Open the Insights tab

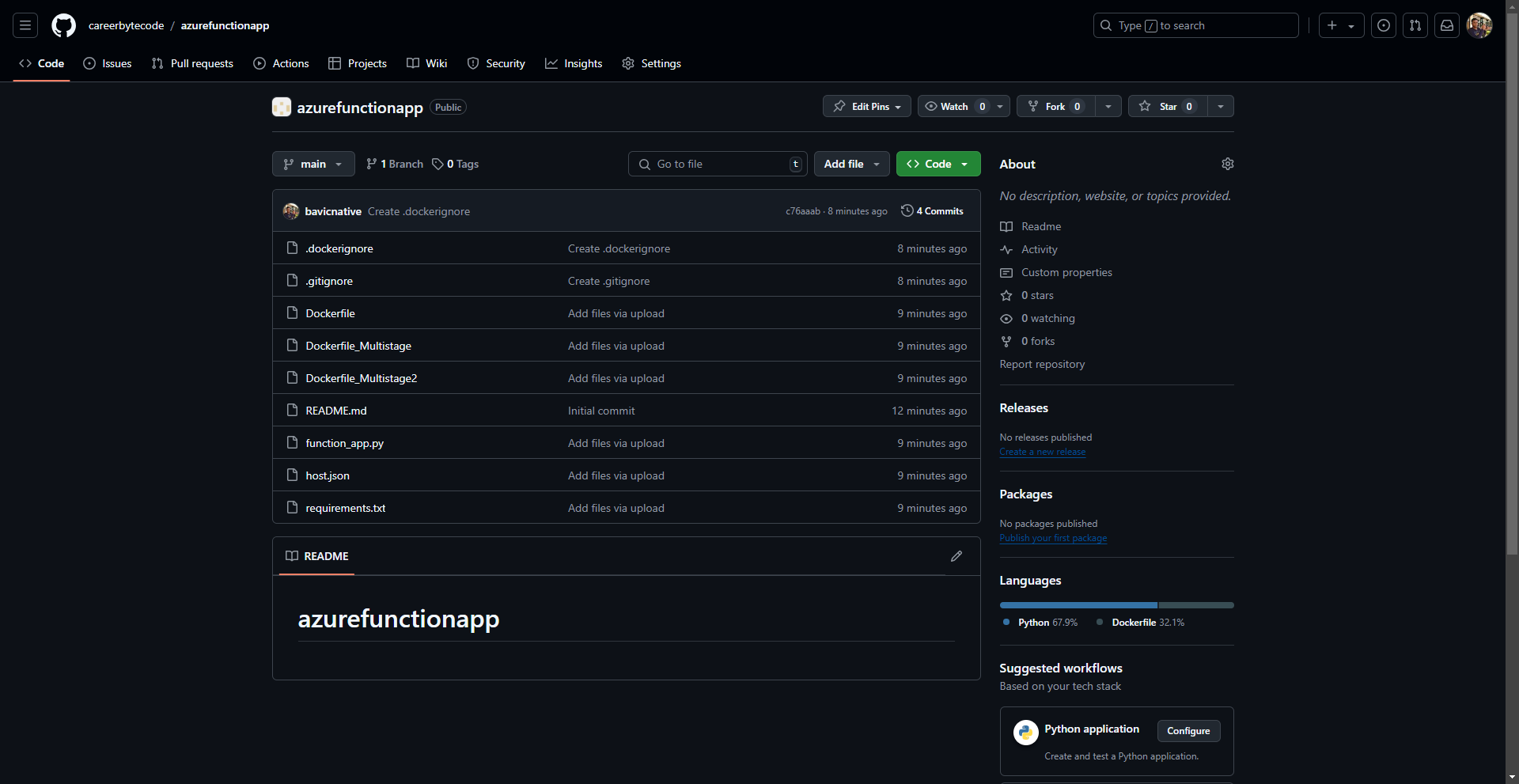point(574,63)
